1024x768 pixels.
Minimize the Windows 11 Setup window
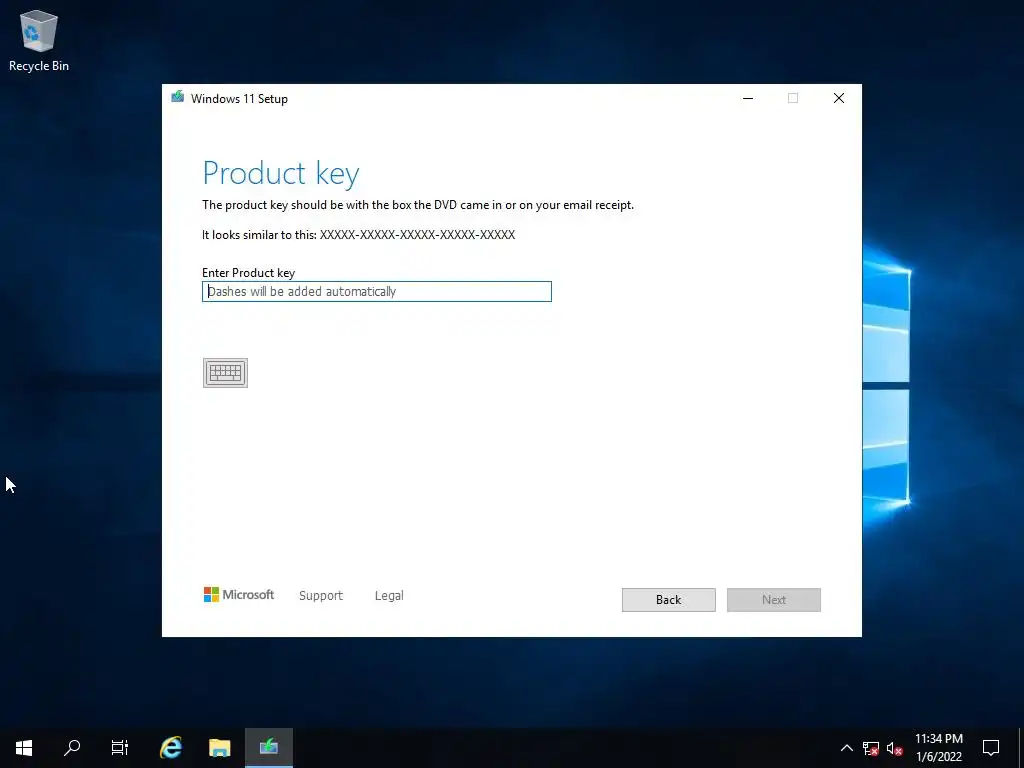748,98
